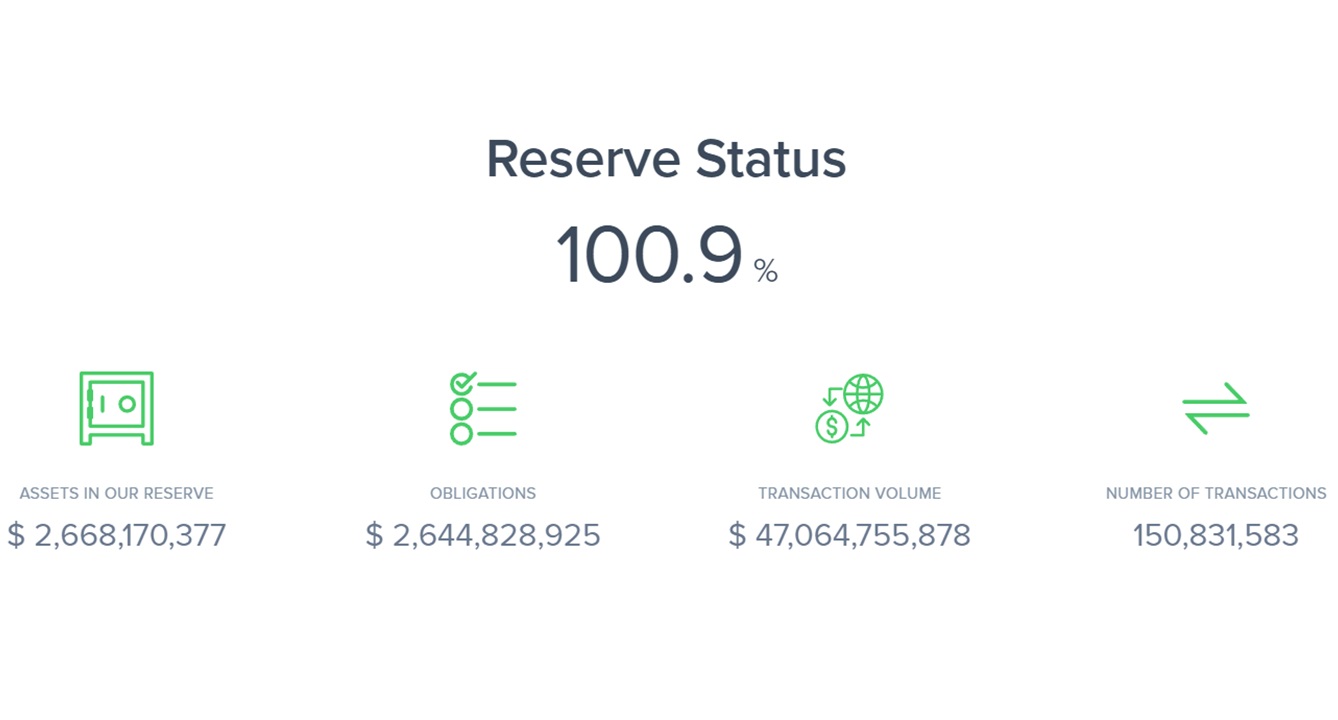Select the Assets in Our Reserve label
1338x720 pixels.
click(x=116, y=493)
